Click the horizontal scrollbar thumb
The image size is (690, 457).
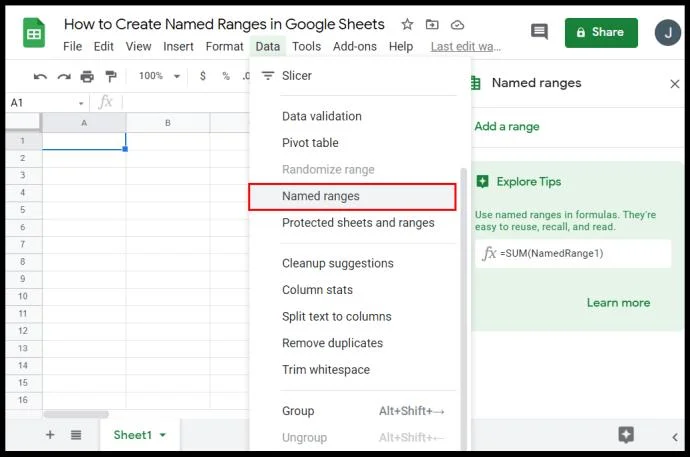click(76, 414)
